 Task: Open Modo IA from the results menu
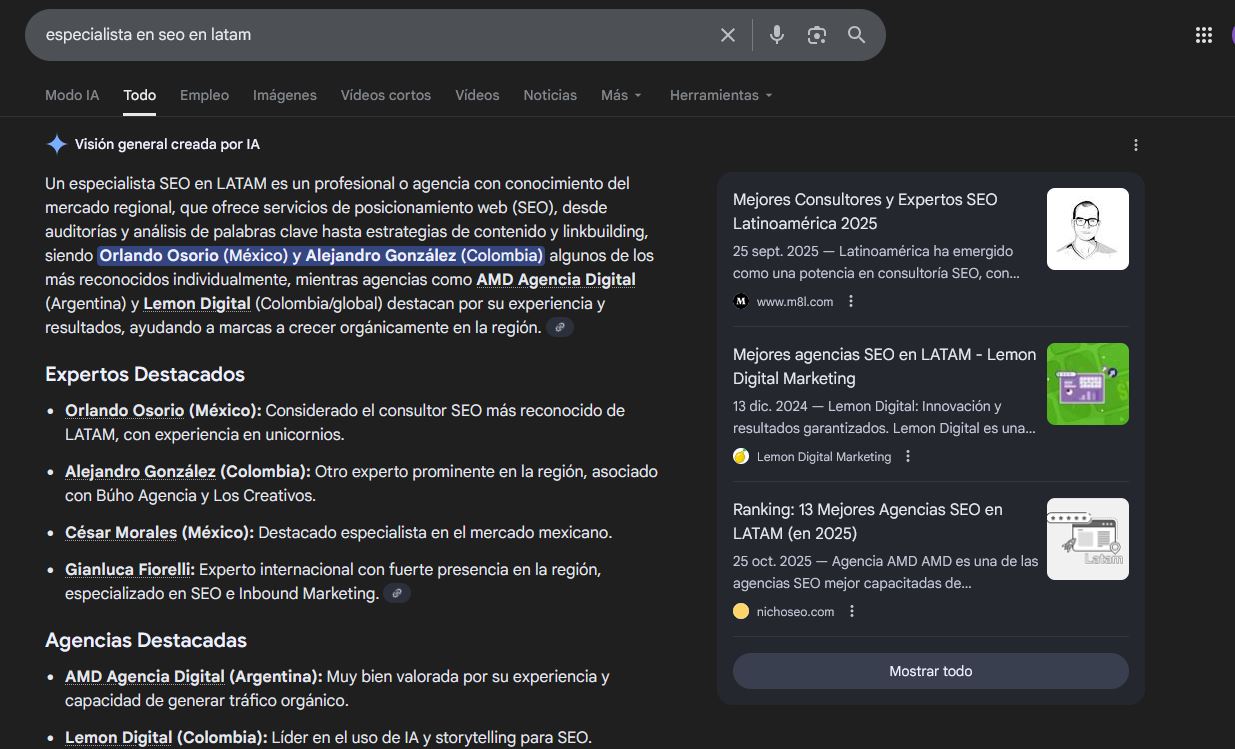click(x=71, y=95)
